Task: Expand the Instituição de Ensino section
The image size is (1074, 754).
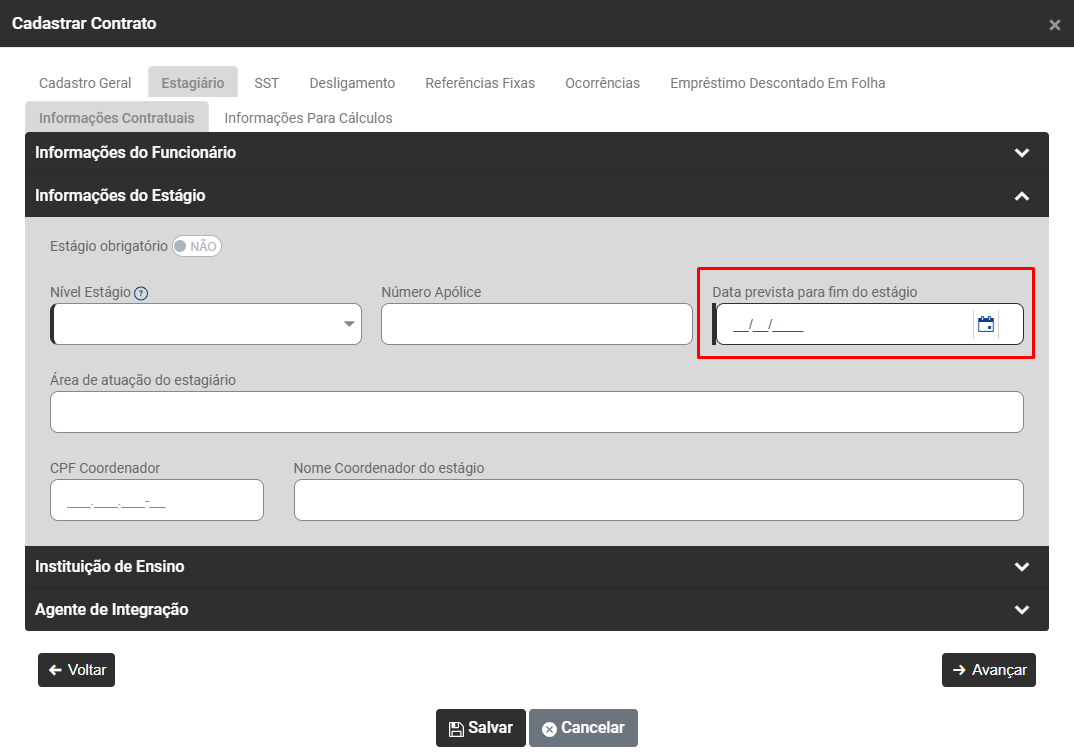Action: pos(1021,567)
